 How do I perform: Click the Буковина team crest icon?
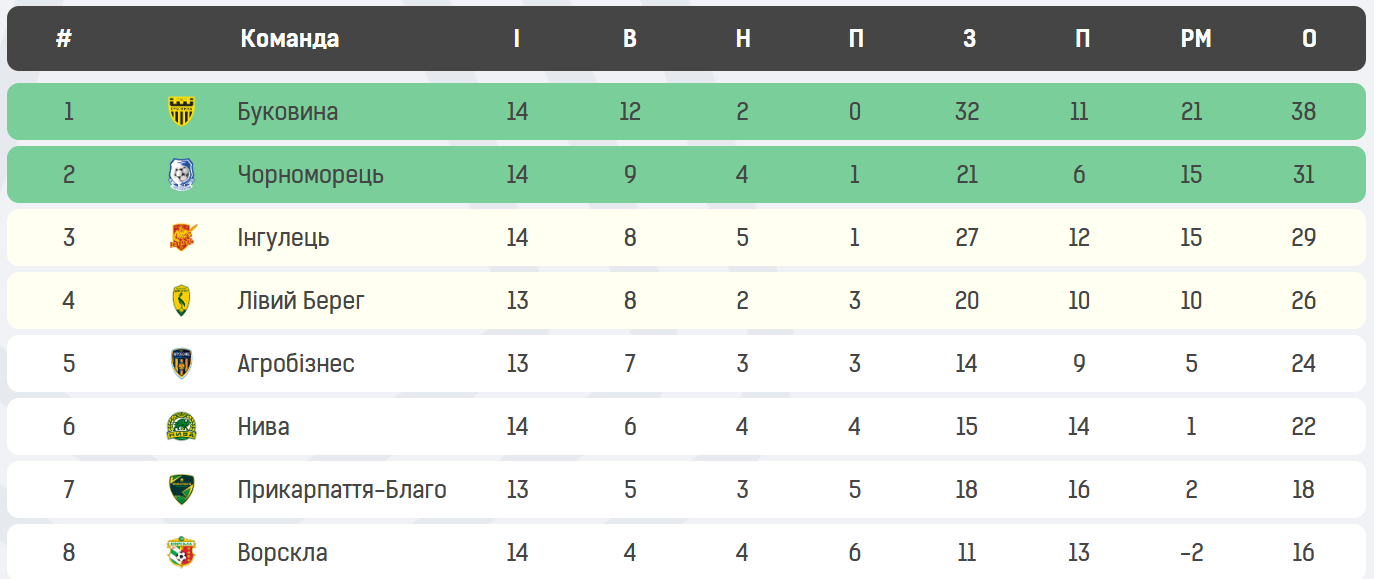coord(181,111)
